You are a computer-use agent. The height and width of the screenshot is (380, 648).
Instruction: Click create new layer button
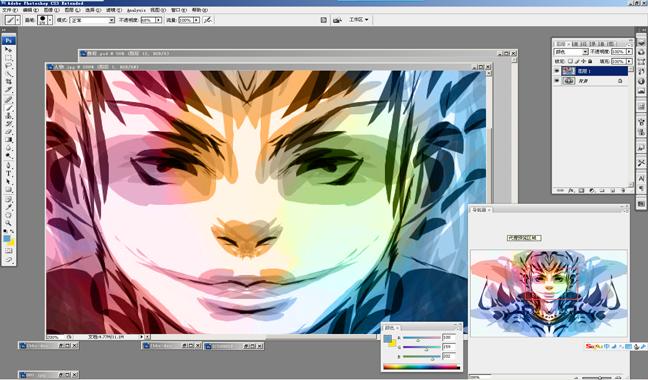pos(612,190)
